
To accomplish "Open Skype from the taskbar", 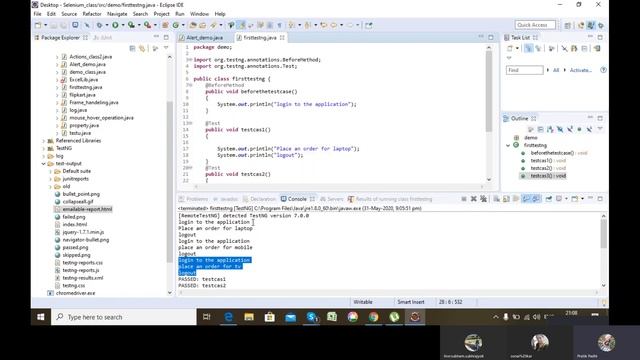I will pyautogui.click(x=312, y=317).
